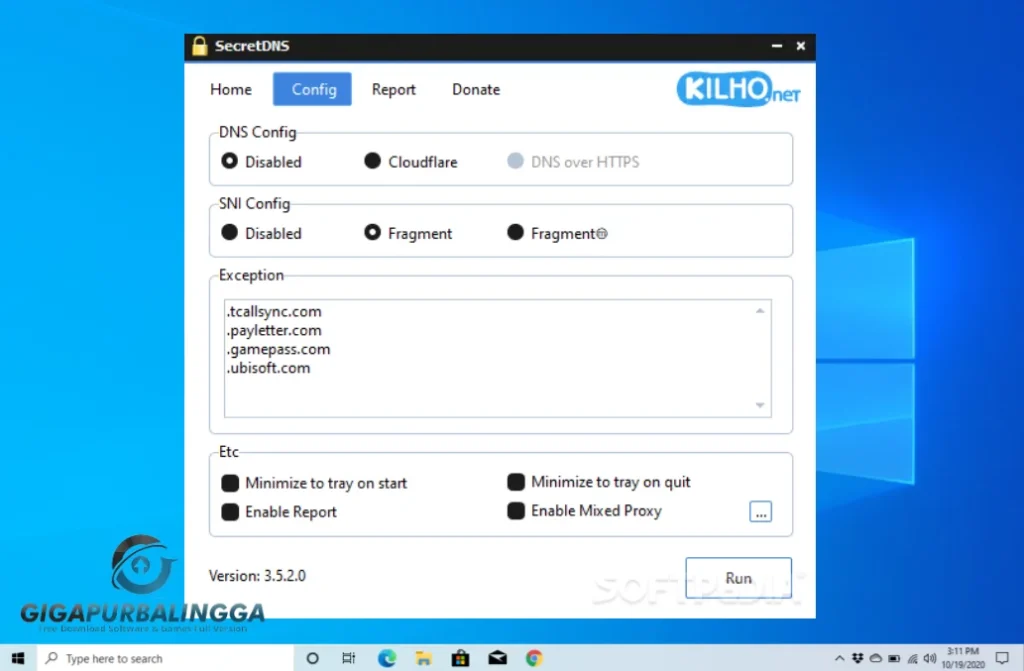Open Mixed Proxy settings ellipsis button

click(x=760, y=512)
